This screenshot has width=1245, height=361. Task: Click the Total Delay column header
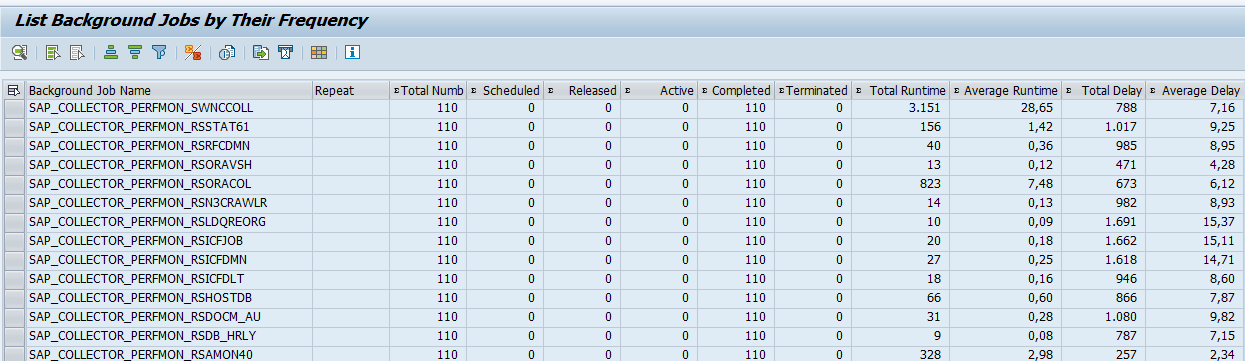pyautogui.click(x=1103, y=90)
